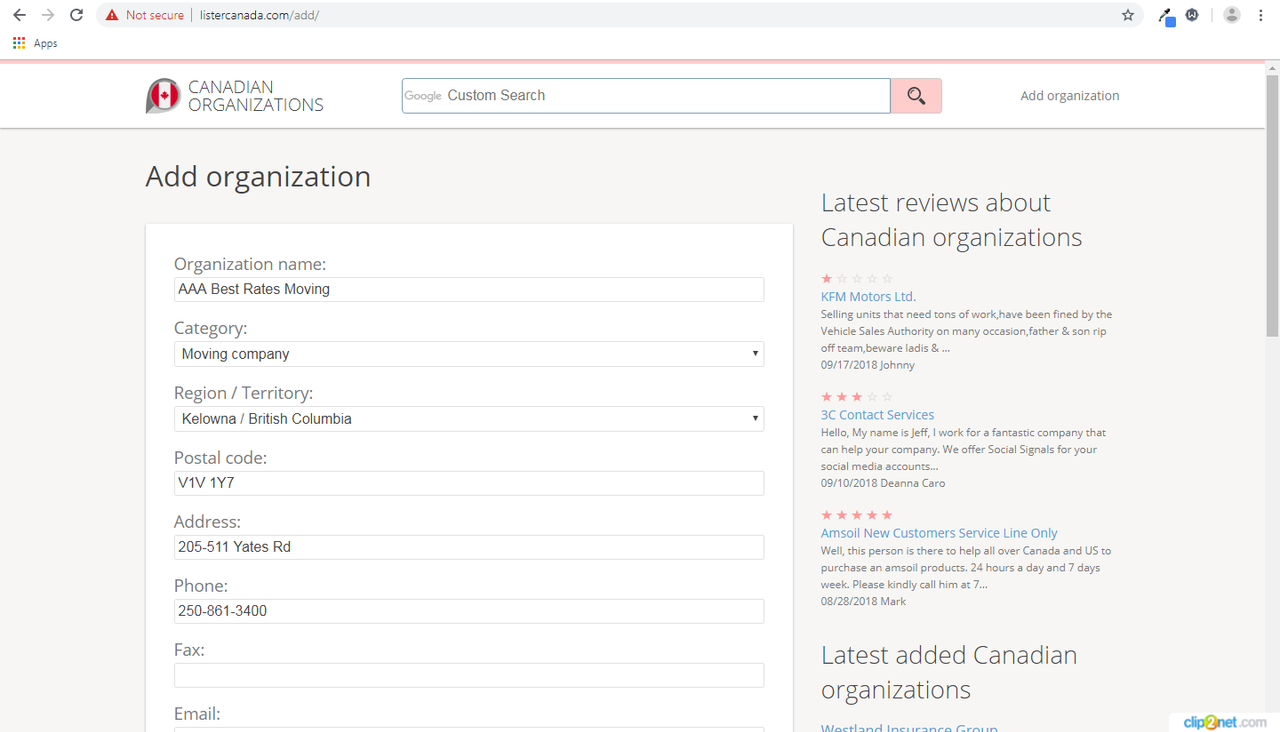Click the magnifier search button
Screen dimensions: 1280x732
[916, 96]
